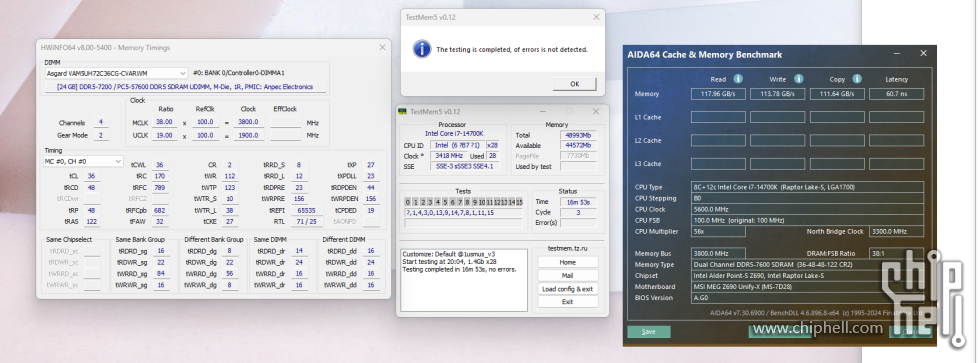This screenshot has height=363, width=979.
Task: Click the Channels value field showing 4
Action: click(x=100, y=122)
